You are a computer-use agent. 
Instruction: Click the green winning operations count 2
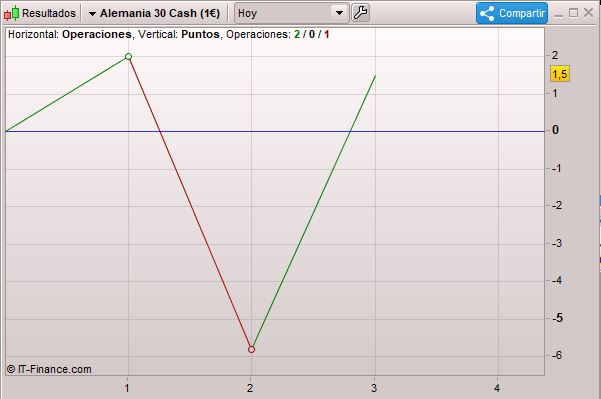coord(297,34)
